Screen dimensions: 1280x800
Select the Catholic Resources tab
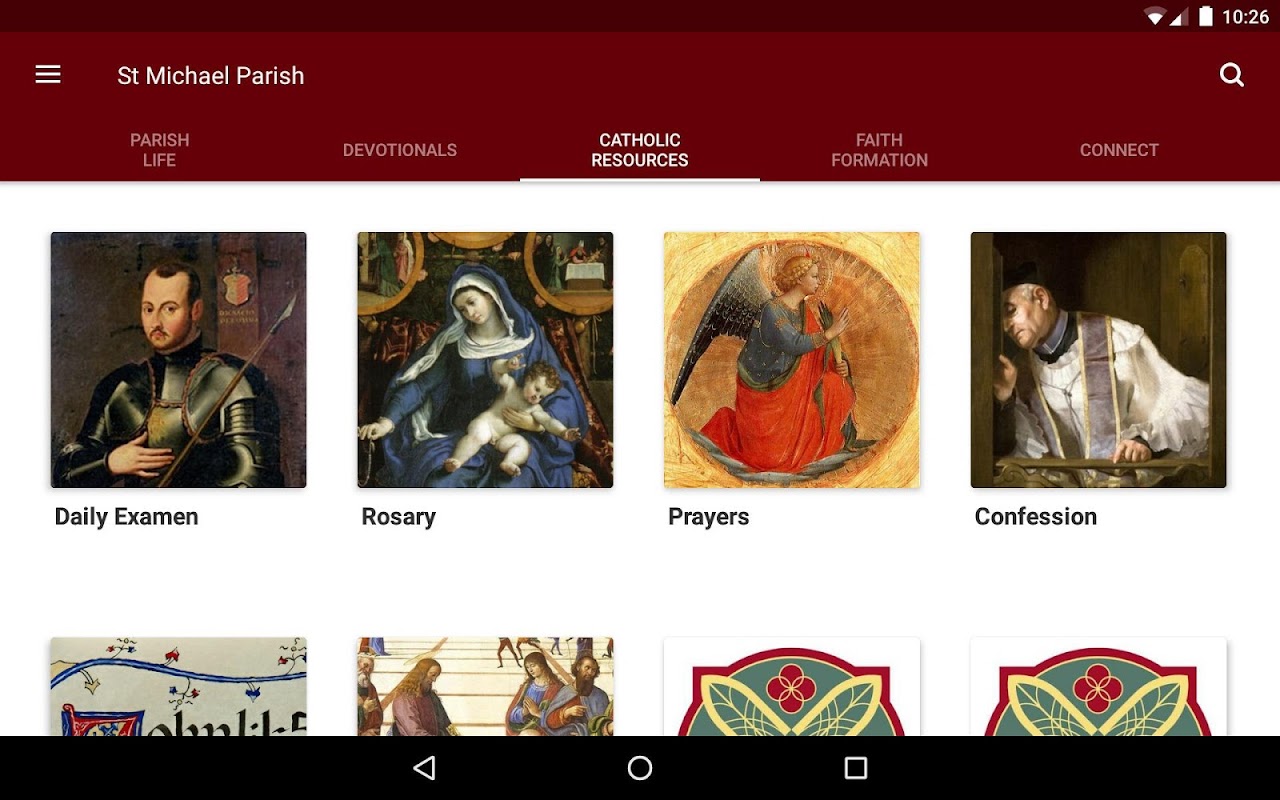coord(640,150)
